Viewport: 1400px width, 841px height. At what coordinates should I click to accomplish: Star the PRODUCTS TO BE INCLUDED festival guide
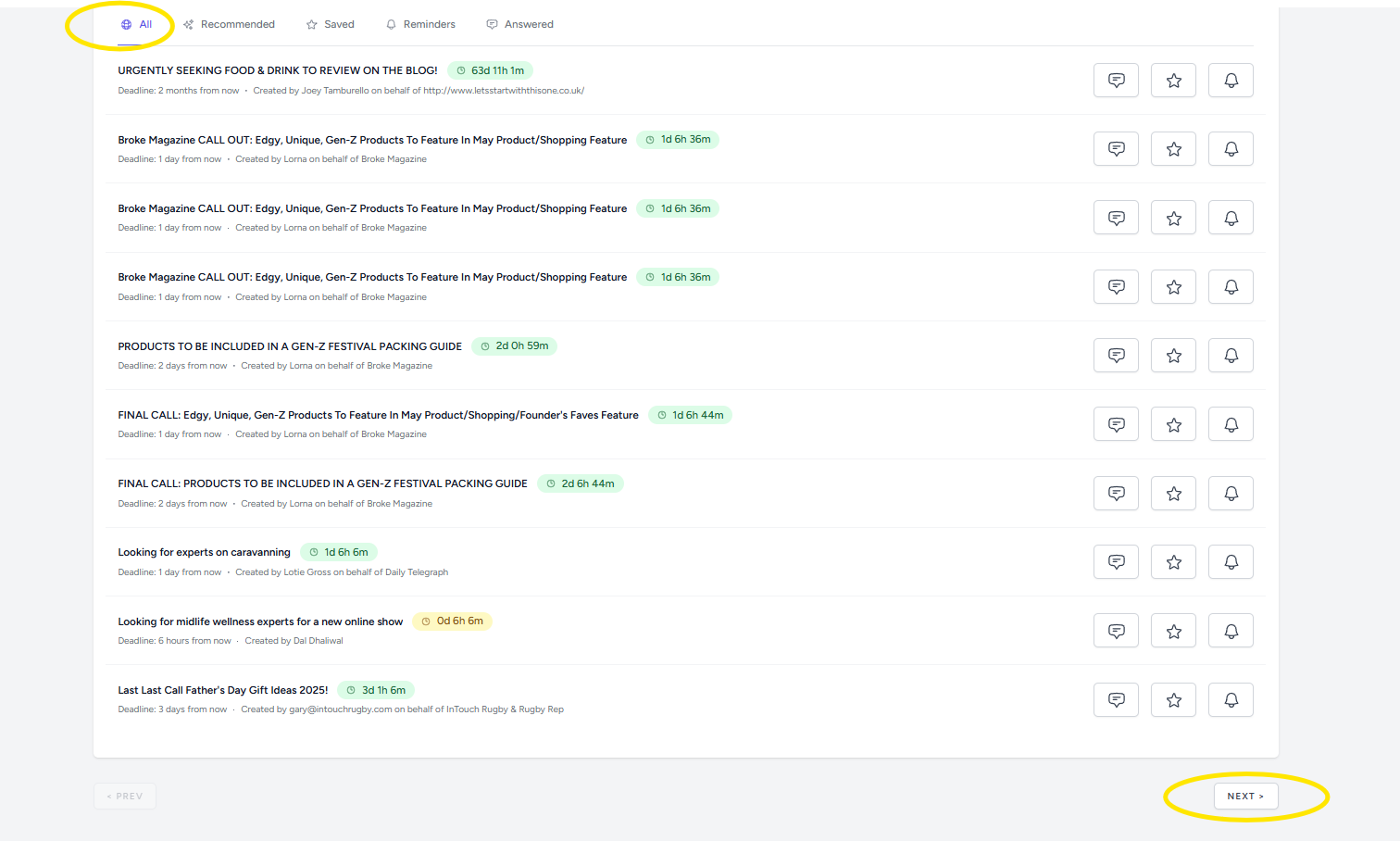point(1173,356)
